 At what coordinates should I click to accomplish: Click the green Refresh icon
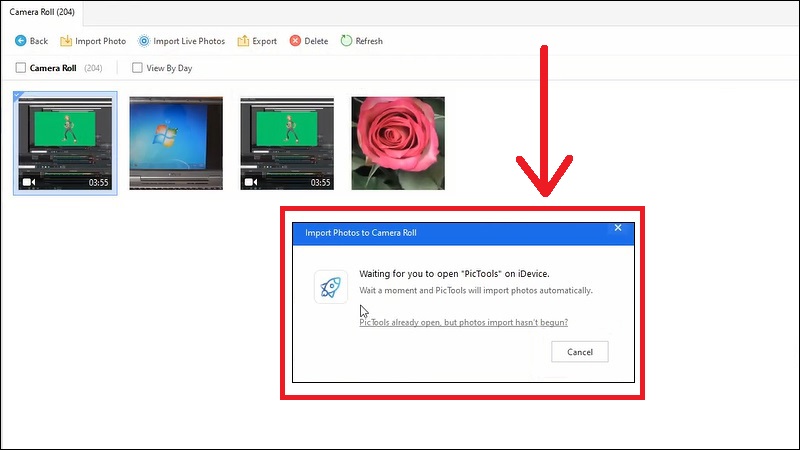(x=346, y=41)
